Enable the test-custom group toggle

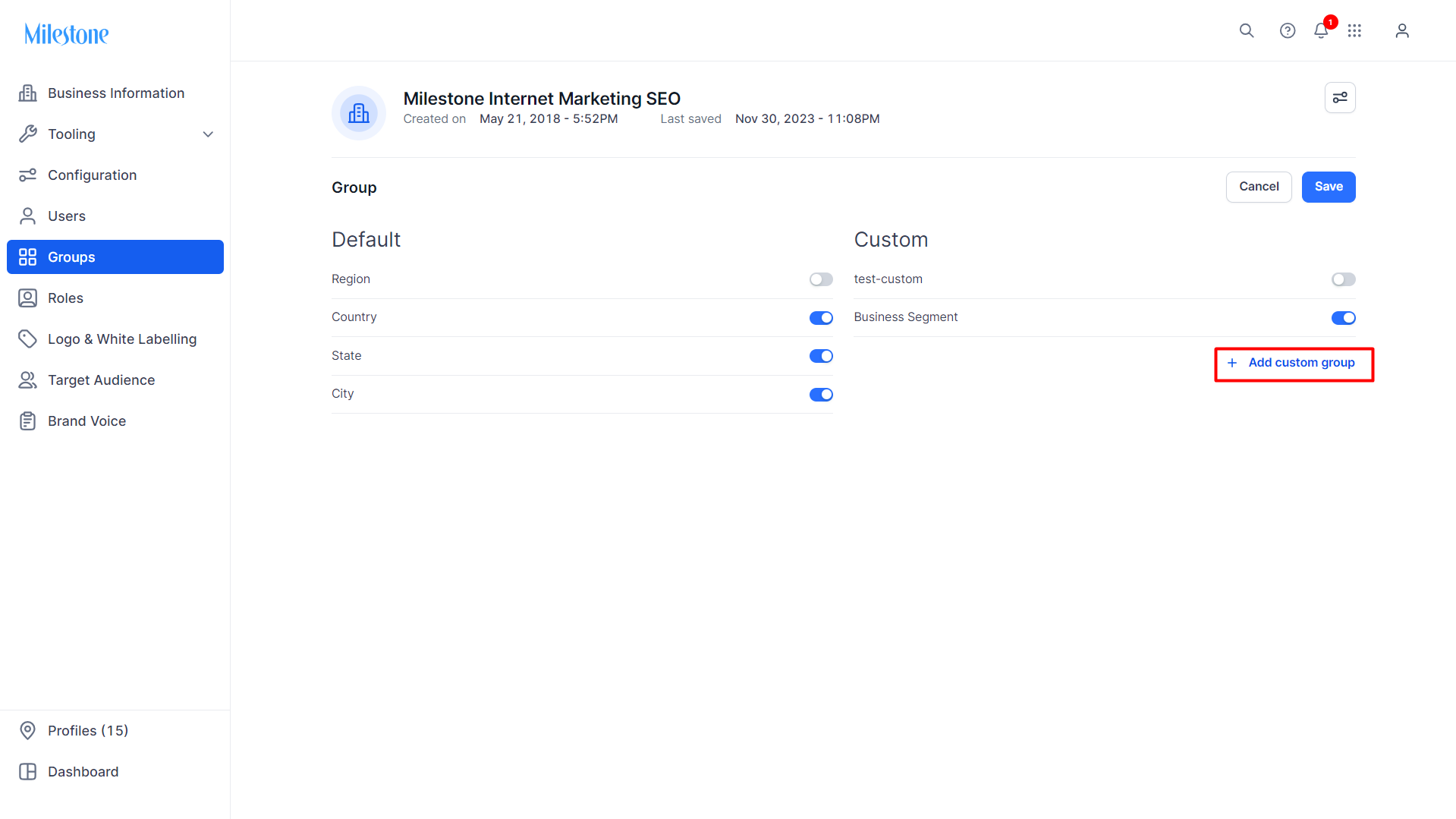(x=1343, y=279)
